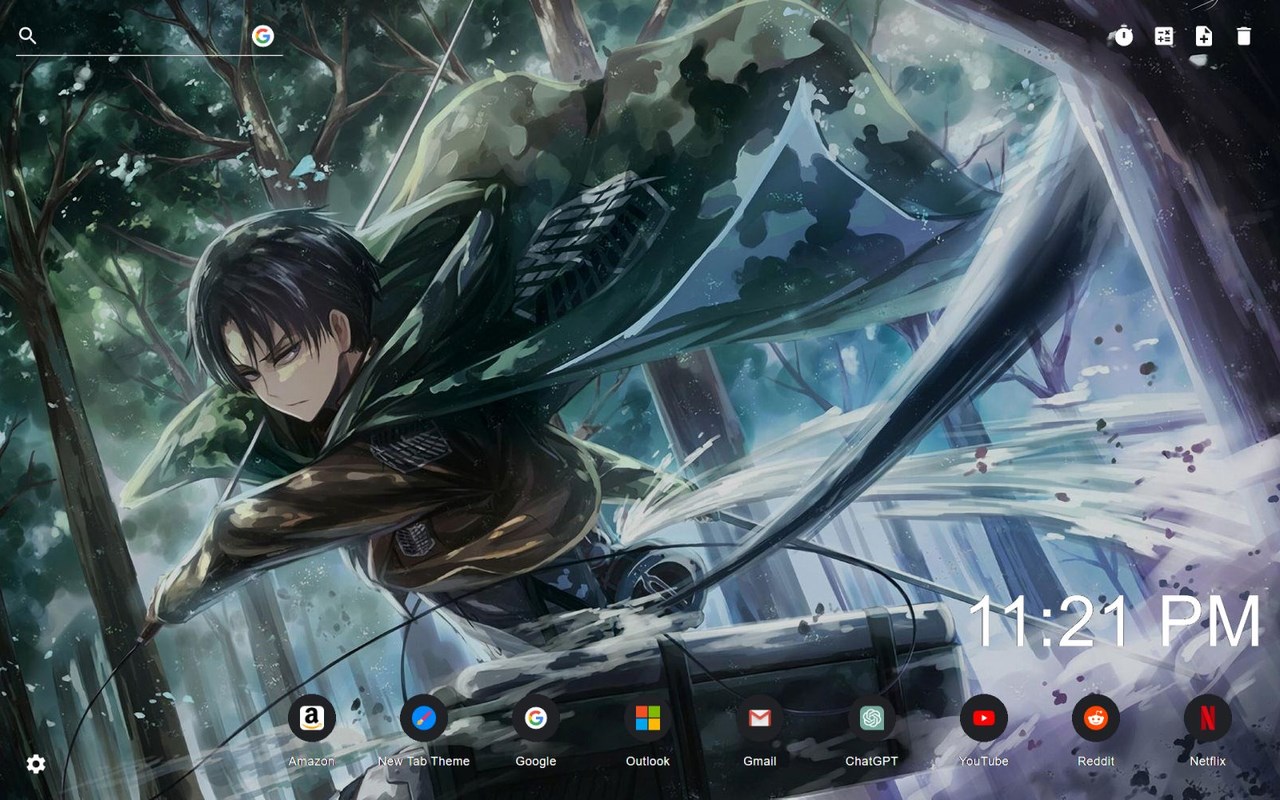Open the calculator tool
1280x800 pixels.
tap(1164, 36)
